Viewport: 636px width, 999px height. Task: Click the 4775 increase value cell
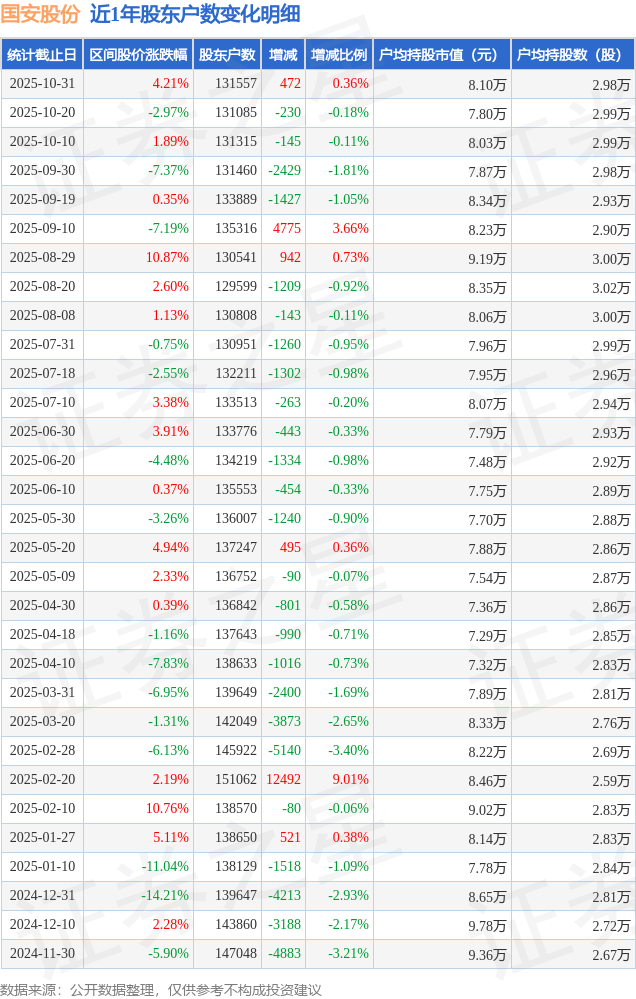point(286,229)
